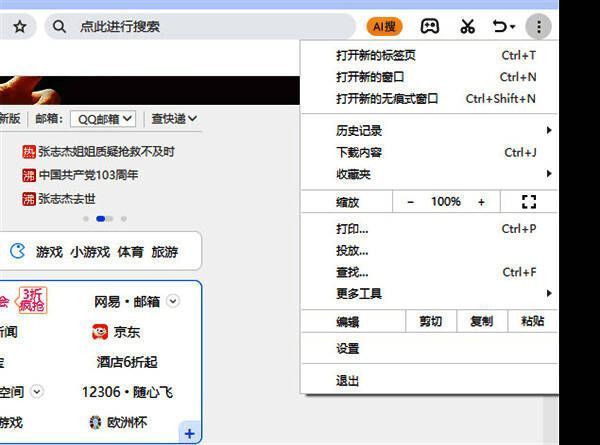
Task: Open the QQ邮箱 dropdown selector
Action: pos(102,119)
